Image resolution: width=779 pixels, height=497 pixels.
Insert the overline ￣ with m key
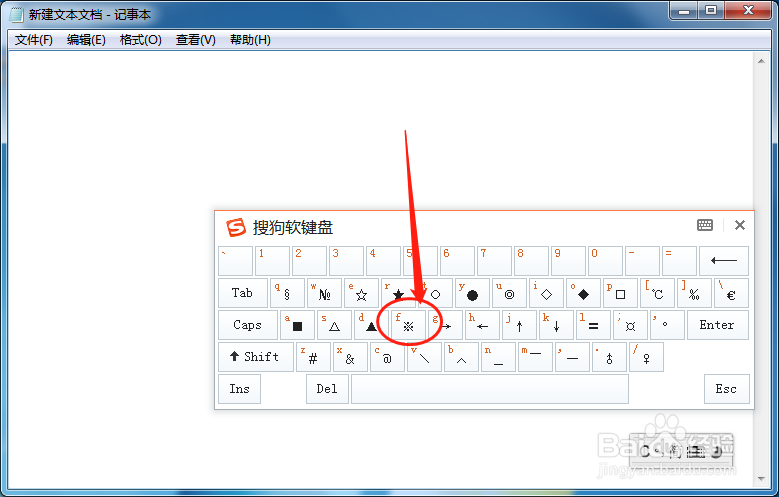point(535,357)
